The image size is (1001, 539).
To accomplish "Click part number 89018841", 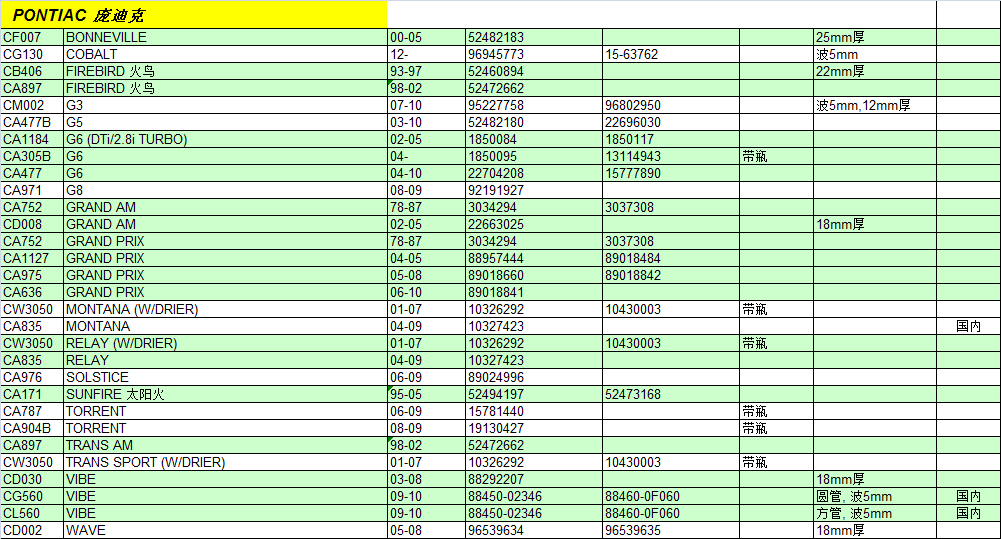I will (x=534, y=292).
